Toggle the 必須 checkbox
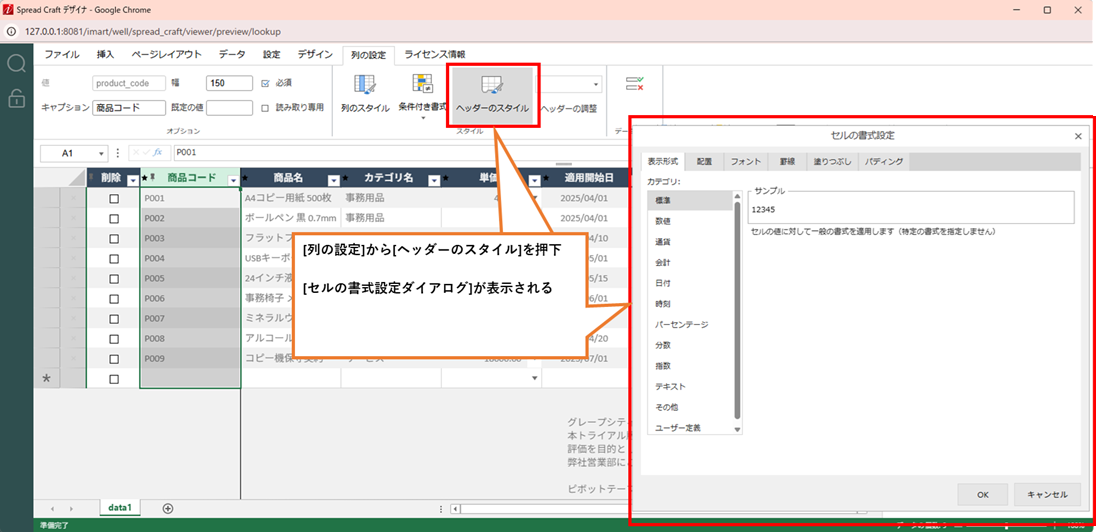This screenshot has width=1096, height=532. (265, 84)
